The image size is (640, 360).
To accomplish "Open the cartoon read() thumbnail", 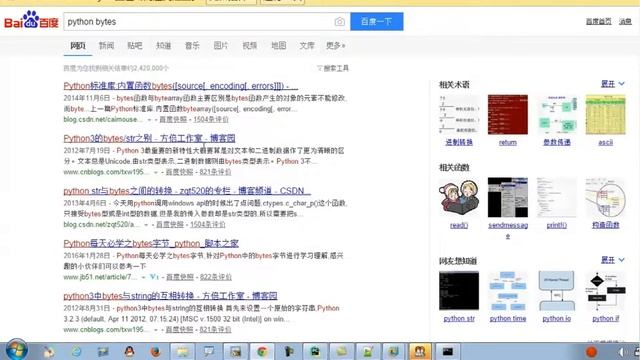I will 459,197.
